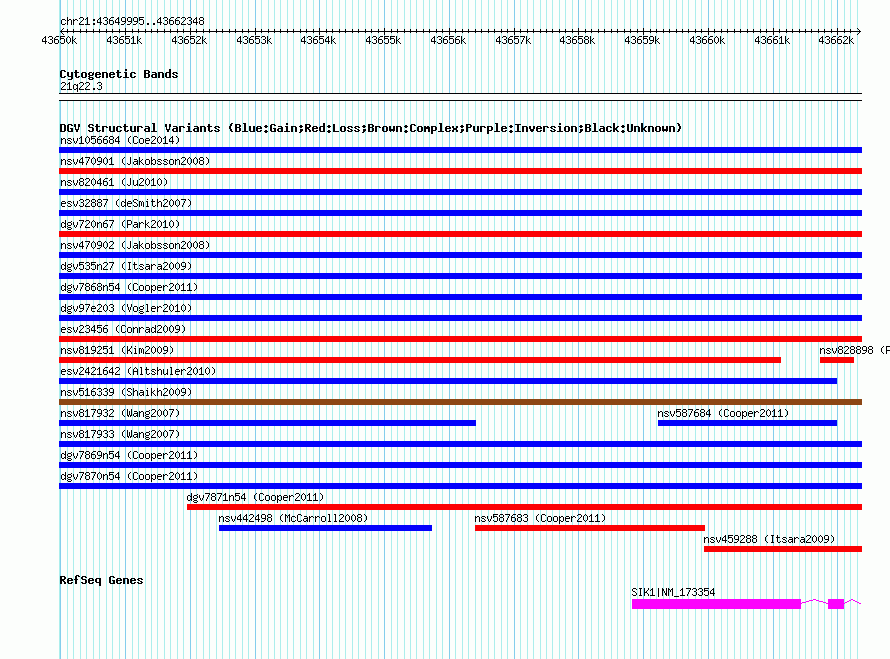Click the blue bar under nsv587684 (Cooper2011)
The height and width of the screenshot is (659, 890).
(748, 423)
